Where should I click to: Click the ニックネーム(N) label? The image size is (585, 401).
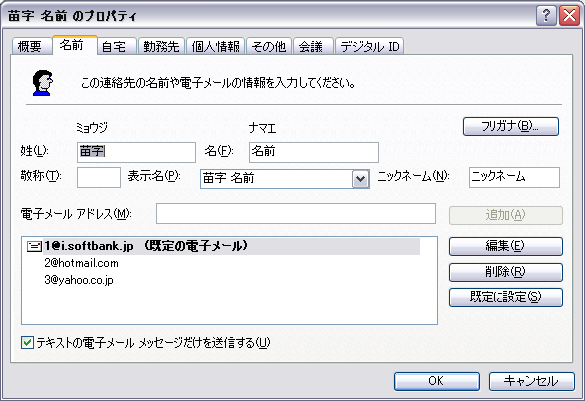coord(413,176)
